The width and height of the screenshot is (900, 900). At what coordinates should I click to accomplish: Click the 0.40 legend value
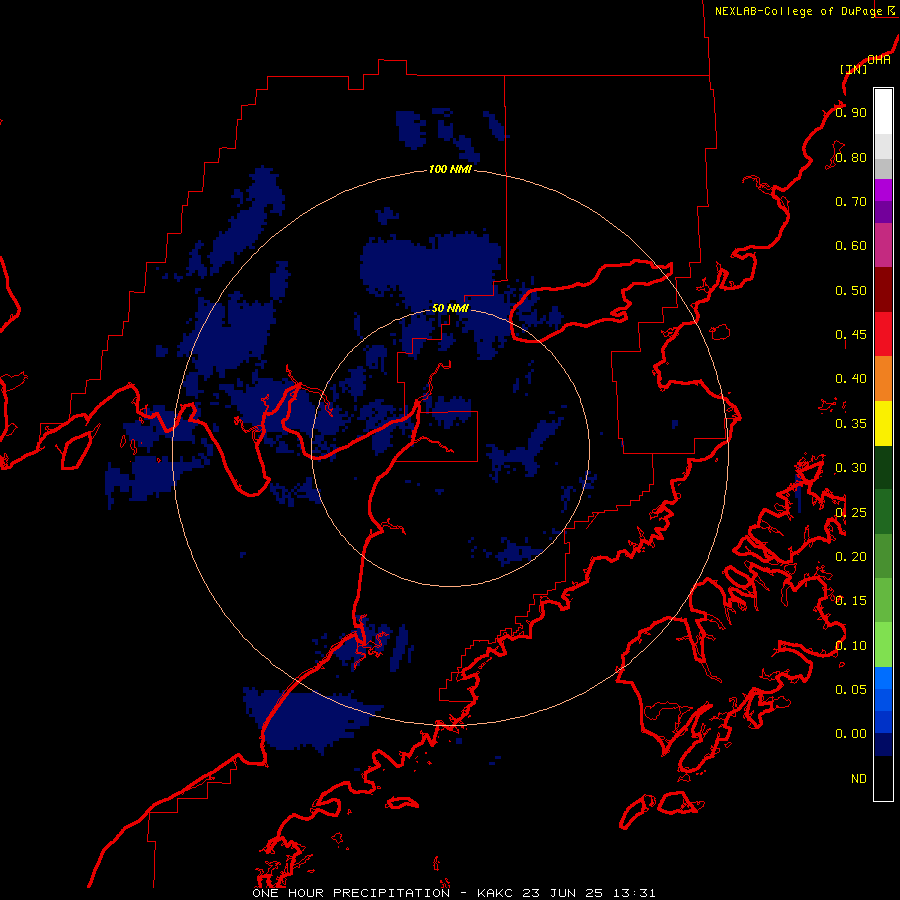coord(851,379)
